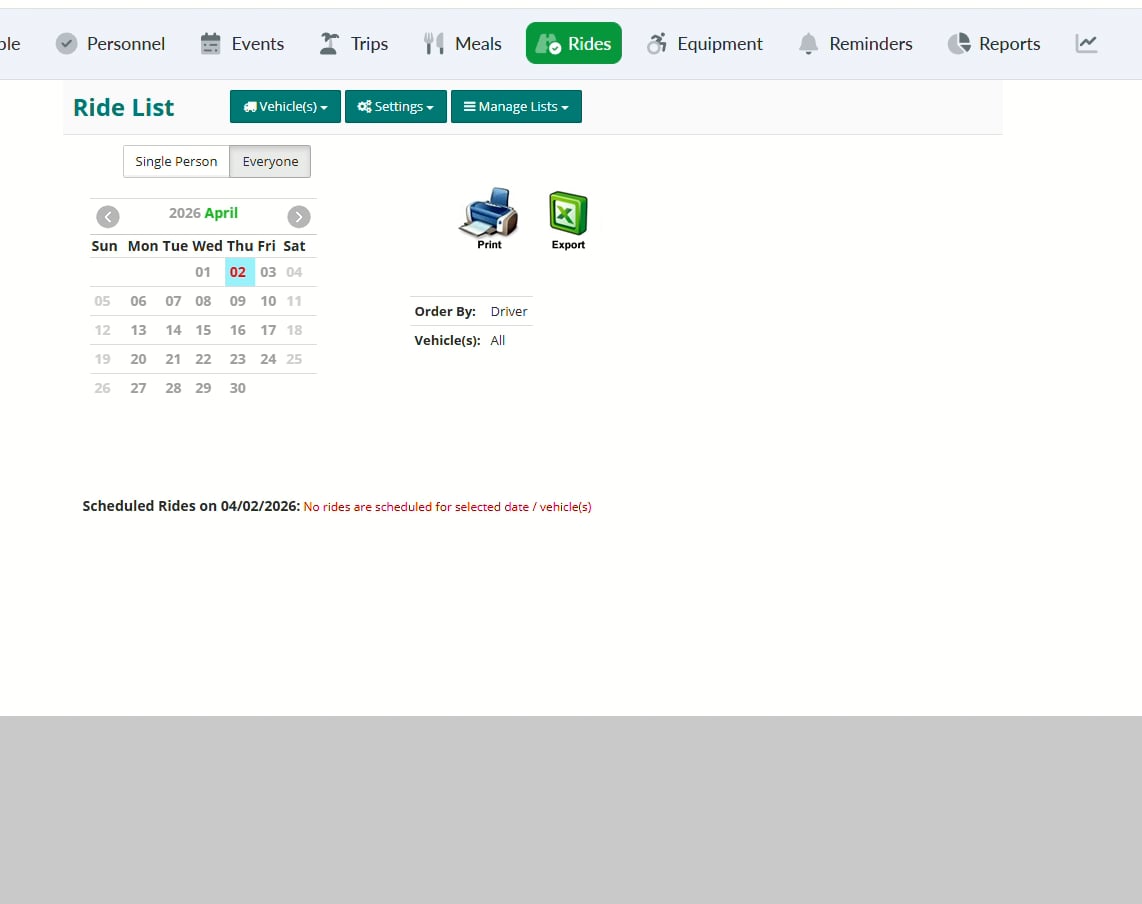Click the Order By value Driver
The image size is (1142, 904).
pos(508,312)
